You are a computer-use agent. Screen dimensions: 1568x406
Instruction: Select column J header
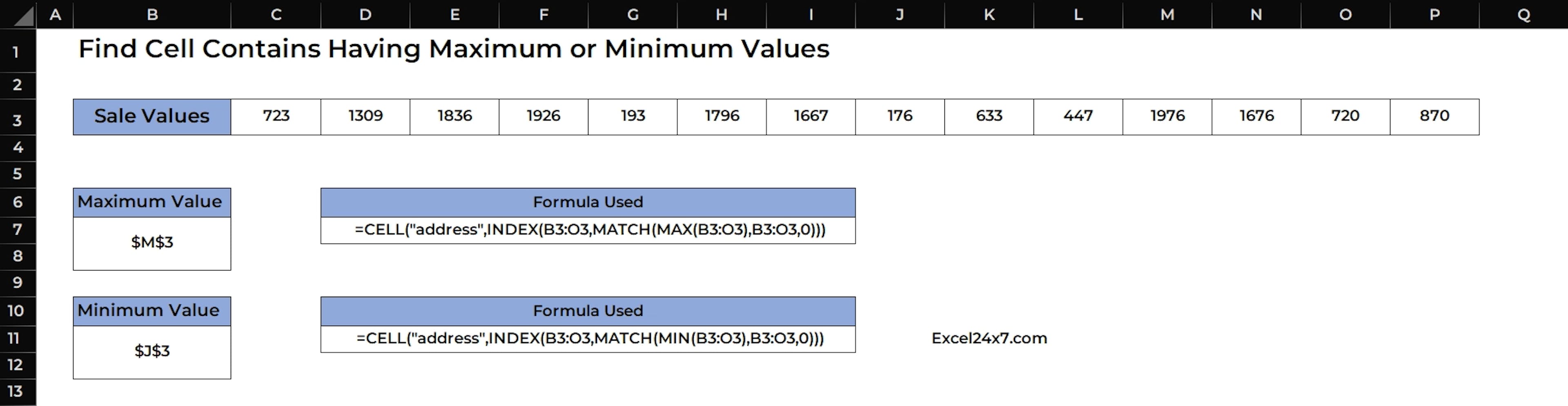[x=900, y=15]
